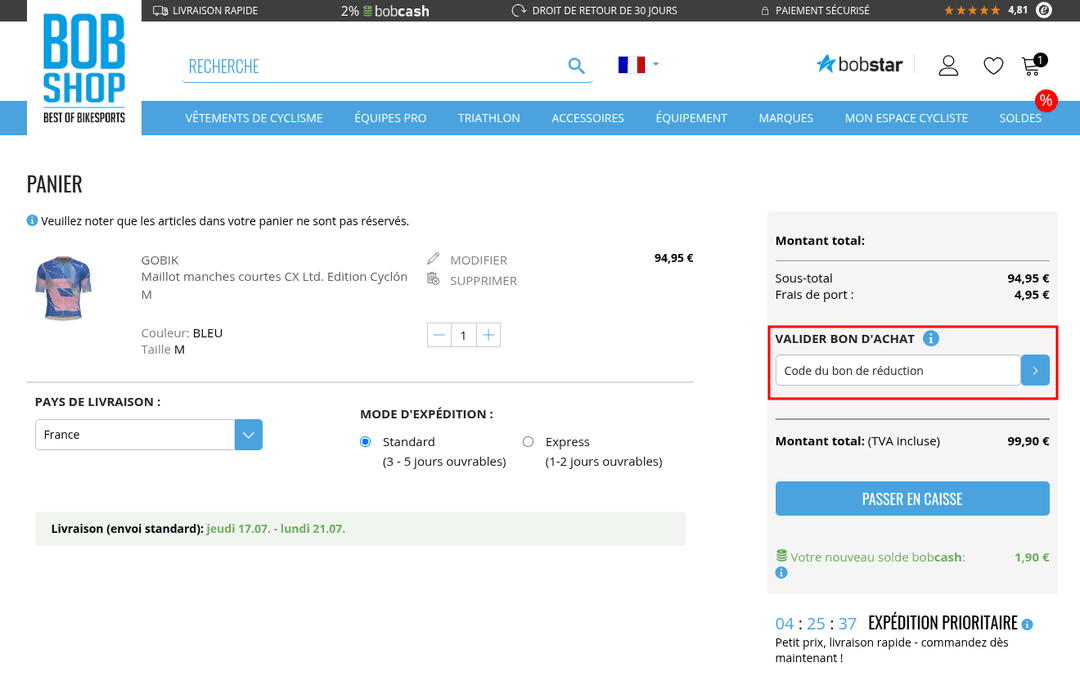
Task: Click Droit de retour de 30 jours
Action: (594, 11)
